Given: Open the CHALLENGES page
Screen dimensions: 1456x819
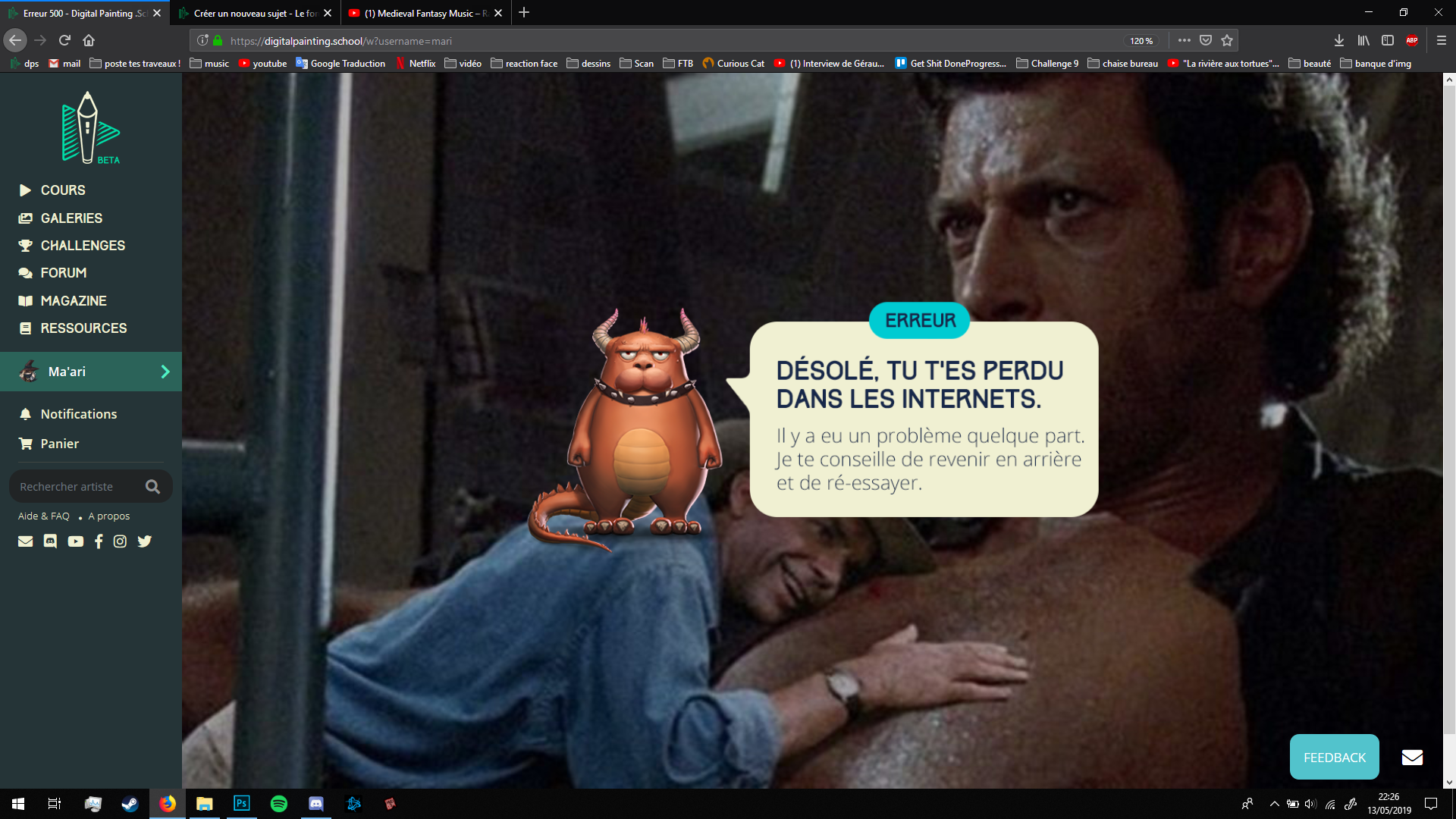Looking at the screenshot, I should [83, 245].
